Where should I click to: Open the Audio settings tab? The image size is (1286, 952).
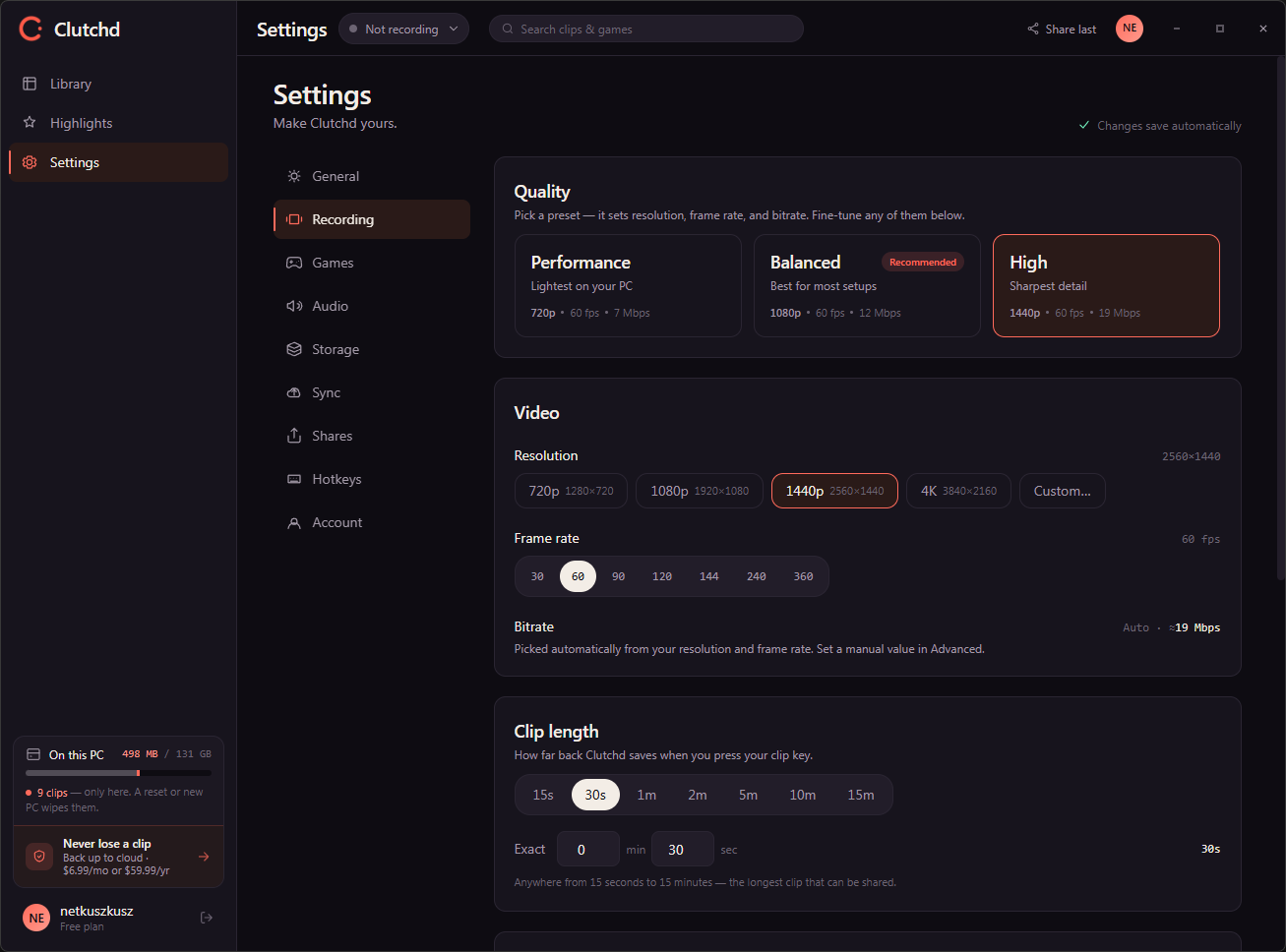(372, 306)
